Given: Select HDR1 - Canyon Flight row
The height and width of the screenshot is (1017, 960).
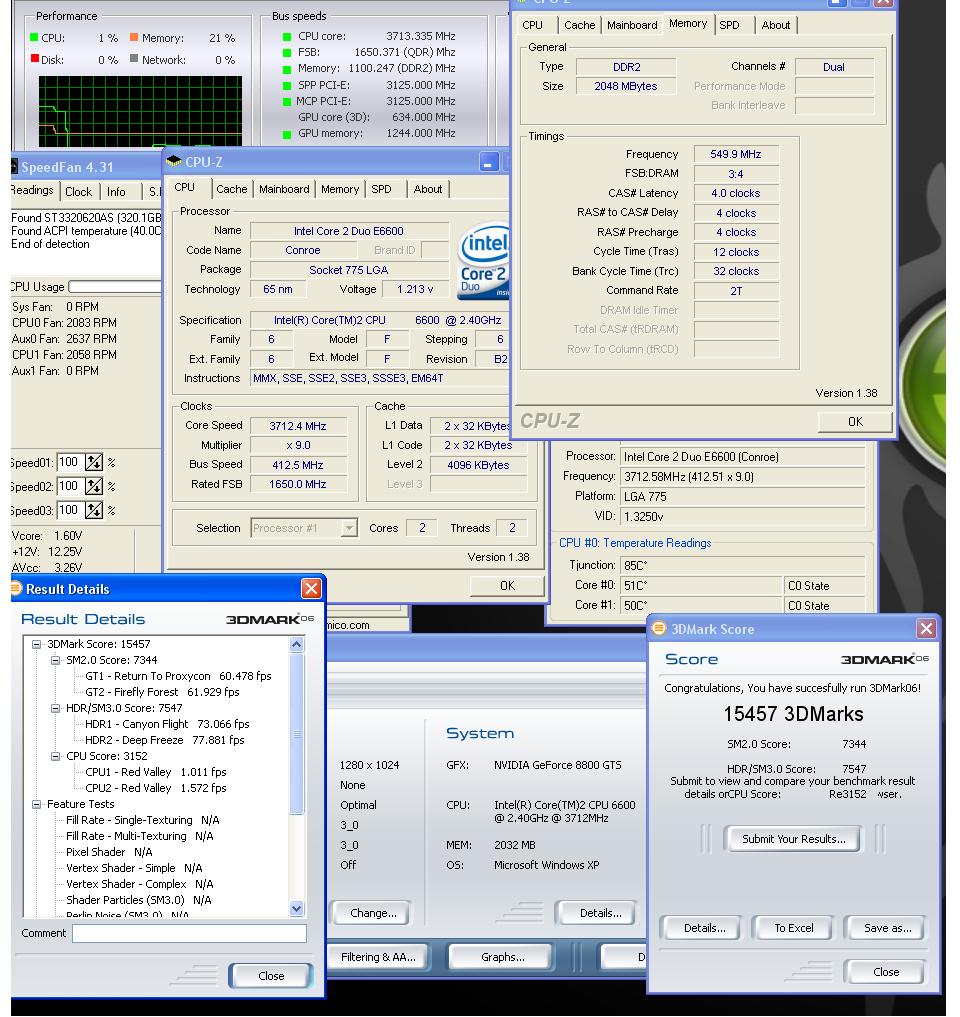Looking at the screenshot, I should click(x=167, y=724).
